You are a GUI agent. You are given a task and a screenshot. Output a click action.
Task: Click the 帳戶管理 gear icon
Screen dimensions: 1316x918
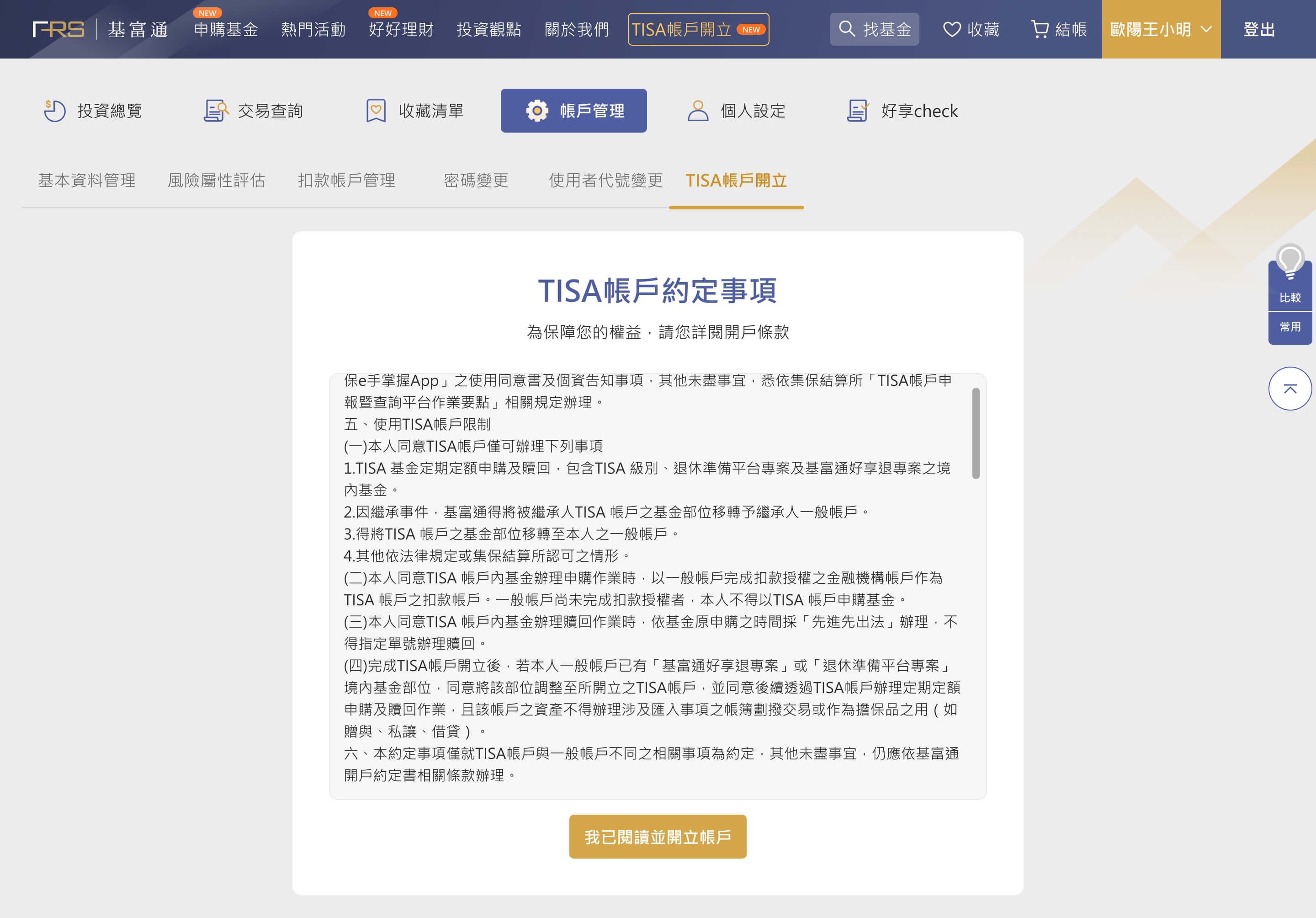[537, 111]
